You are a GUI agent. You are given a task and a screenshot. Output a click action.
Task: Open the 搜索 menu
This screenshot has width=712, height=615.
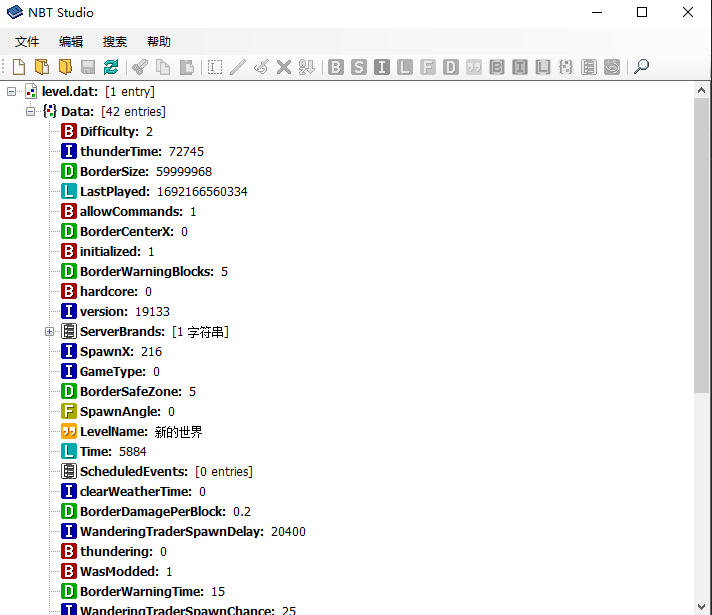pyautogui.click(x=115, y=42)
